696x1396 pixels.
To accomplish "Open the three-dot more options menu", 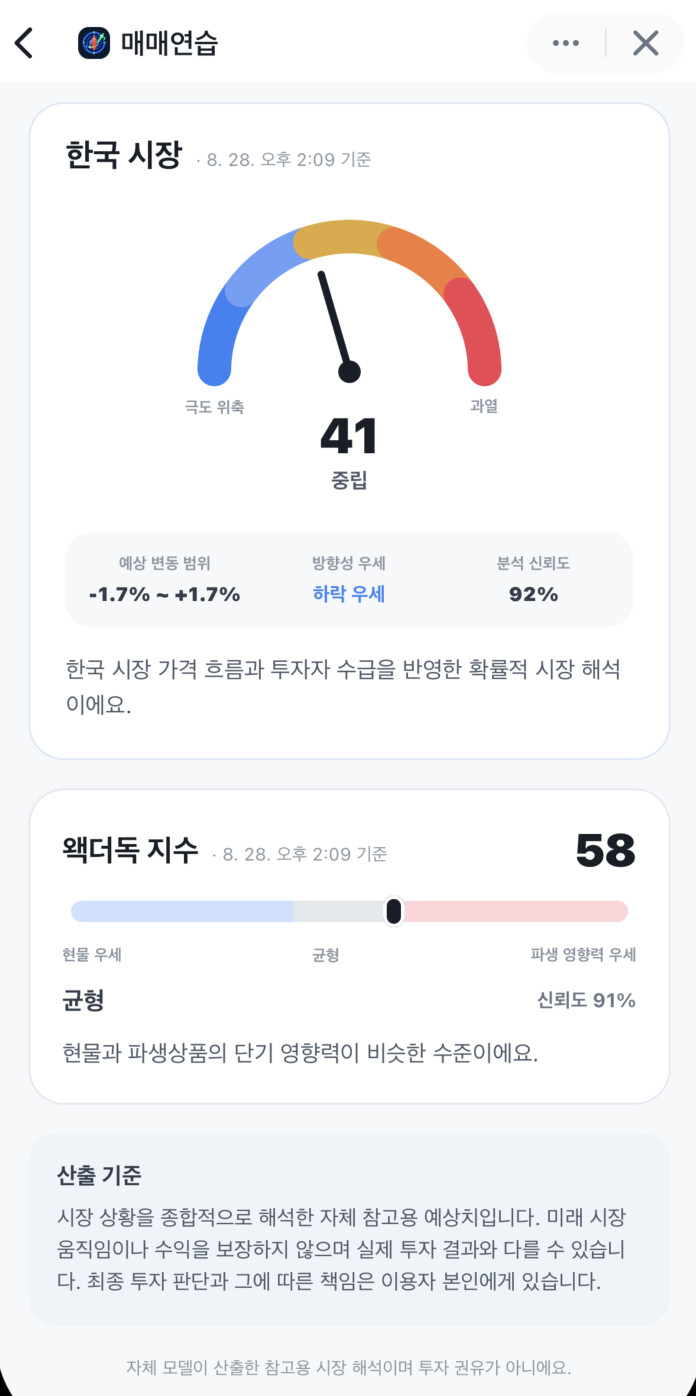I will point(566,43).
